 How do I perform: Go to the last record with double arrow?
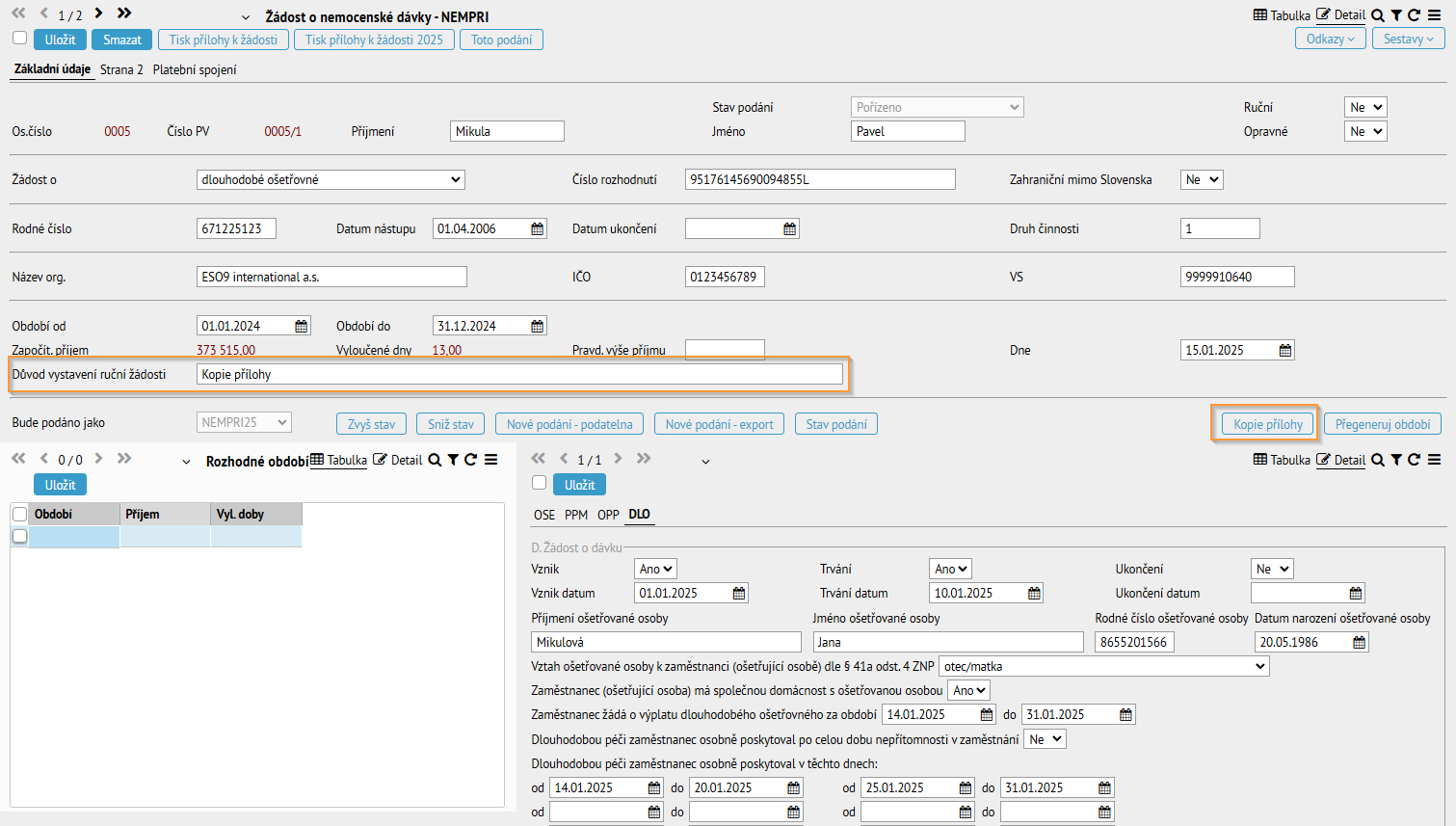124,13
